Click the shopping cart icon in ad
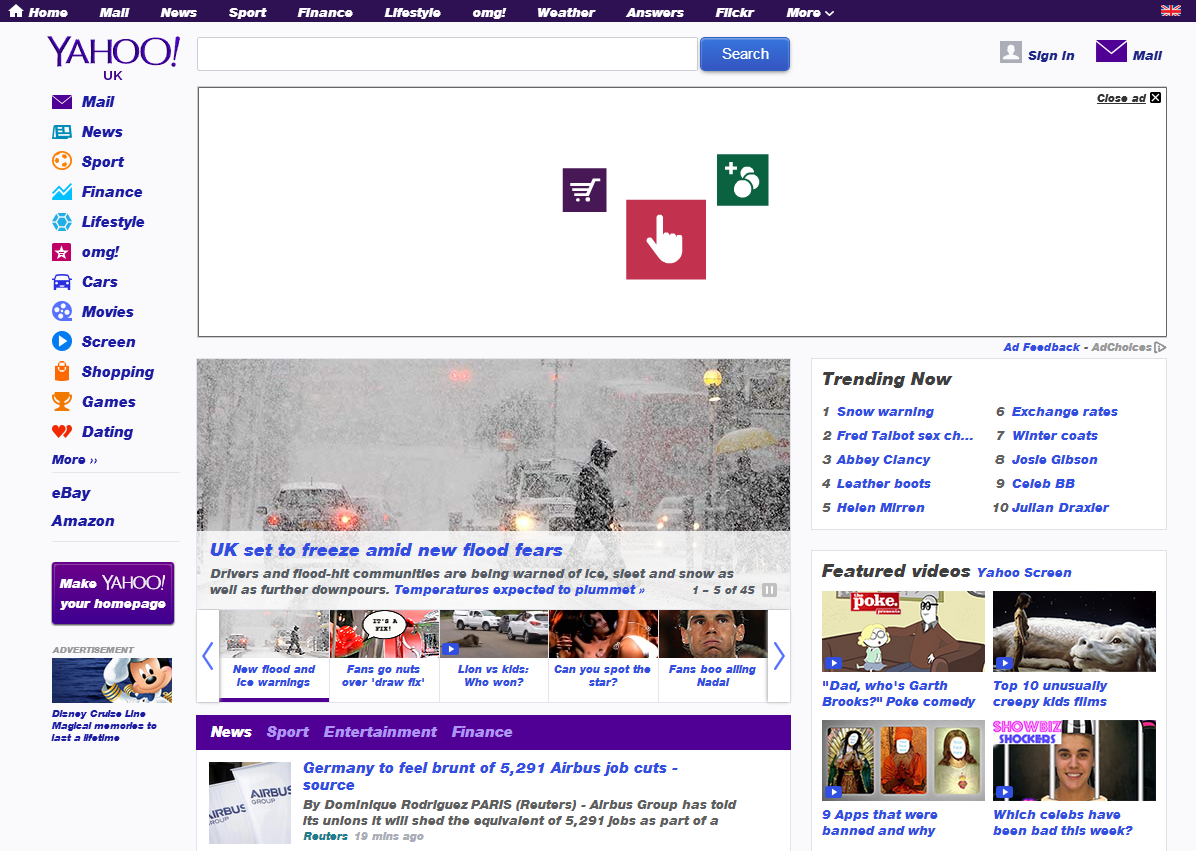 tap(584, 190)
